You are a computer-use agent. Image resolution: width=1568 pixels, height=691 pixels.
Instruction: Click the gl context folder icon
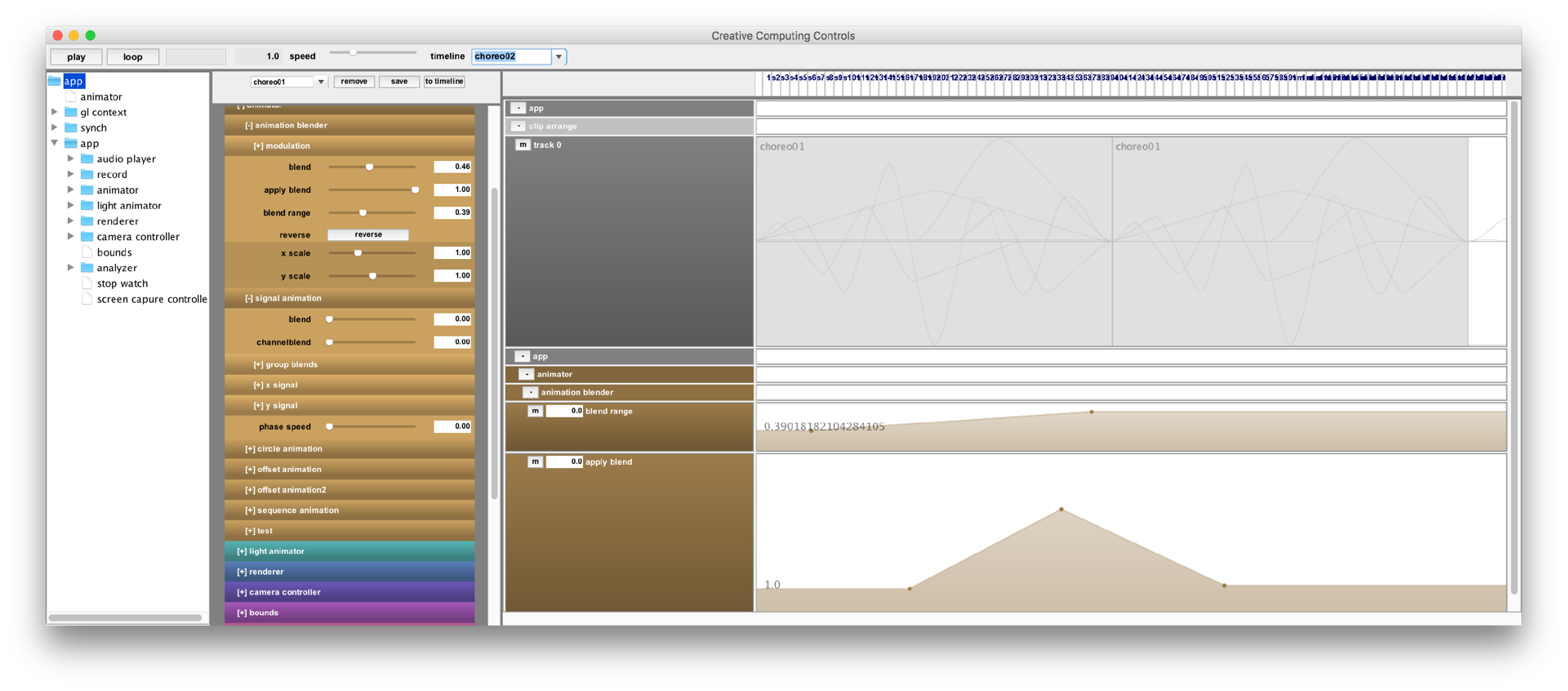point(71,113)
